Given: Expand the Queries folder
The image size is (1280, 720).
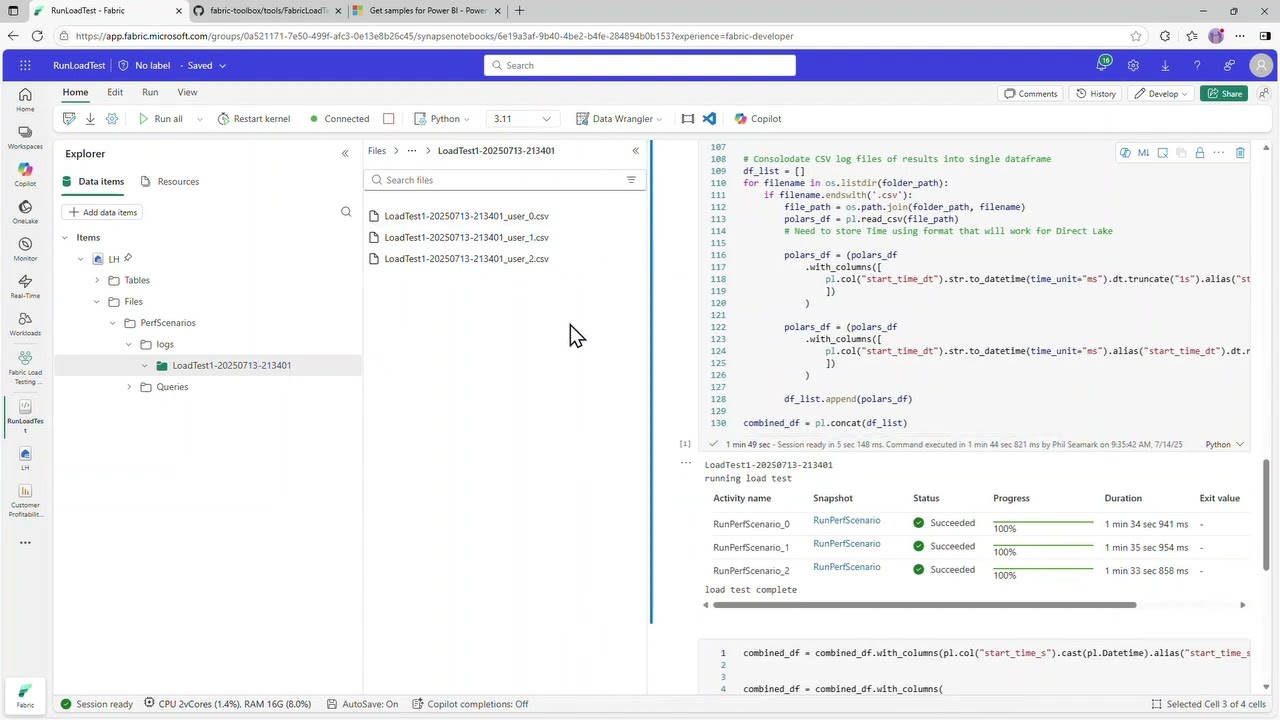Looking at the screenshot, I should pyautogui.click(x=129, y=387).
